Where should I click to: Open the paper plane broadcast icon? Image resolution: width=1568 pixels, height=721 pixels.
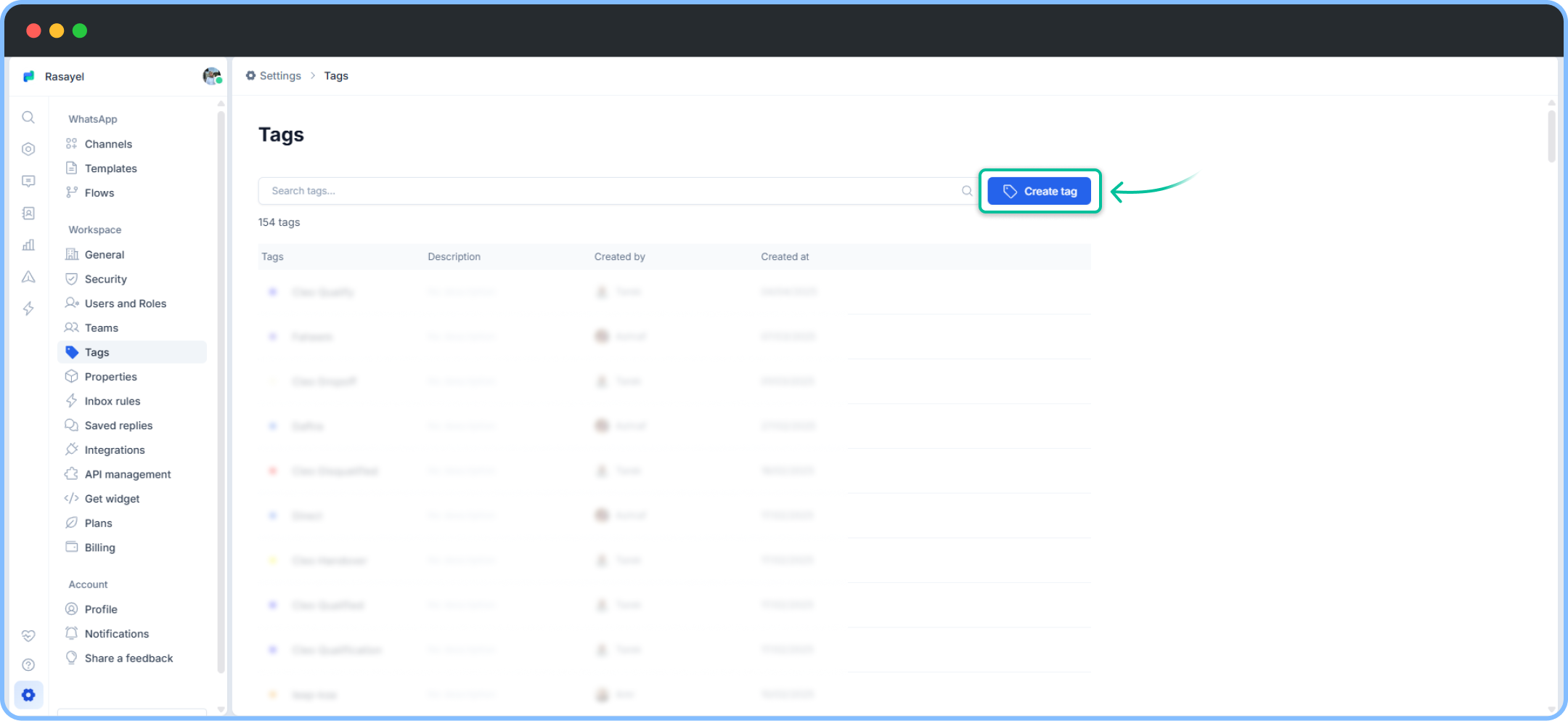click(x=28, y=277)
